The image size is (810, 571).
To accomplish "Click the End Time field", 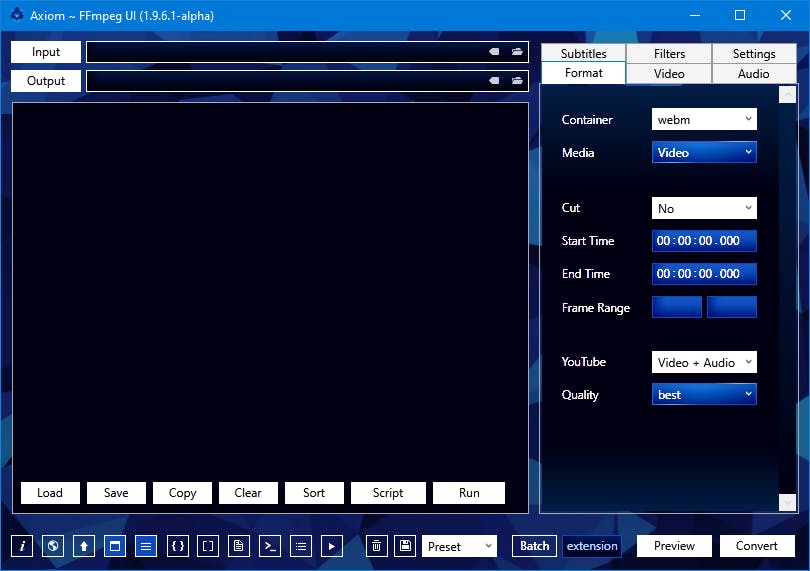I will (704, 274).
